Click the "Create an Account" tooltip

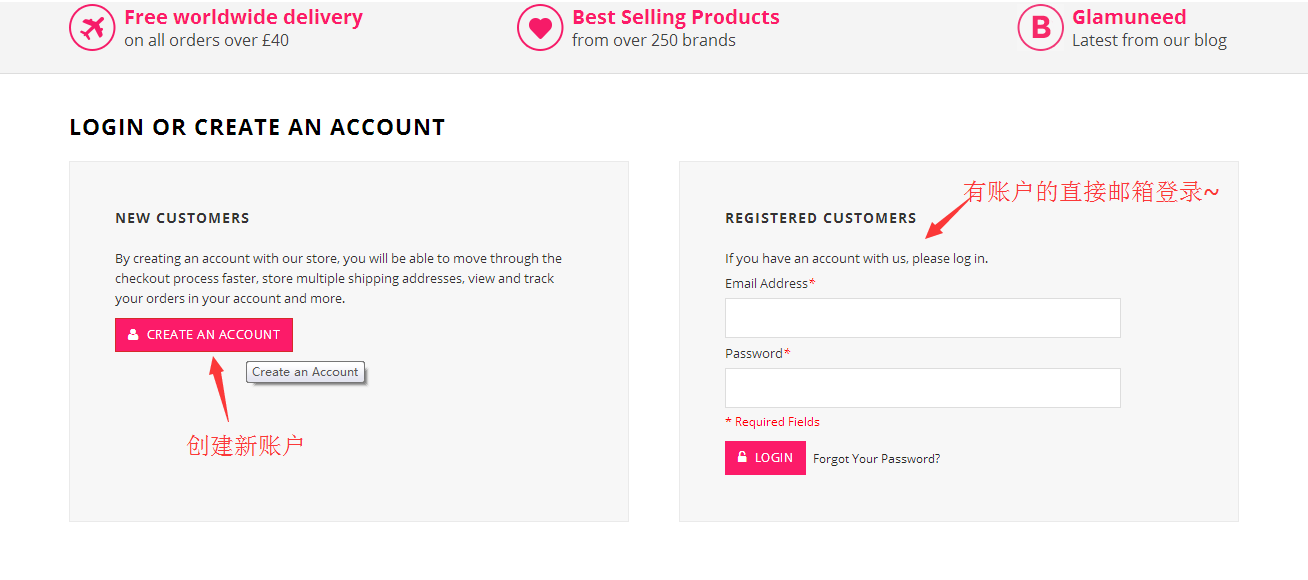(305, 372)
